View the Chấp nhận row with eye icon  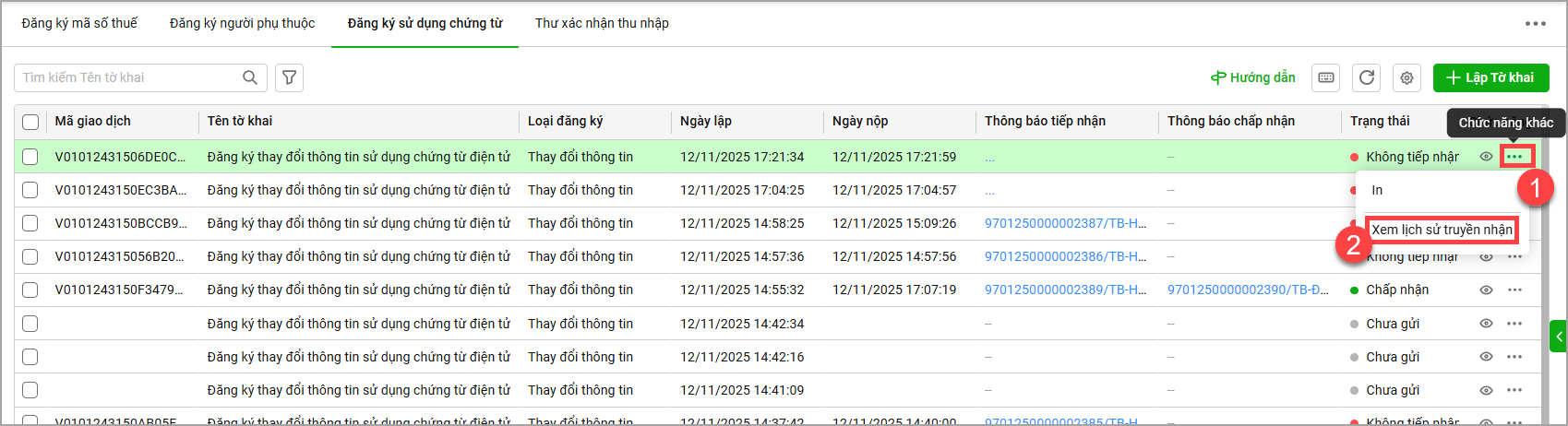pos(1486,290)
